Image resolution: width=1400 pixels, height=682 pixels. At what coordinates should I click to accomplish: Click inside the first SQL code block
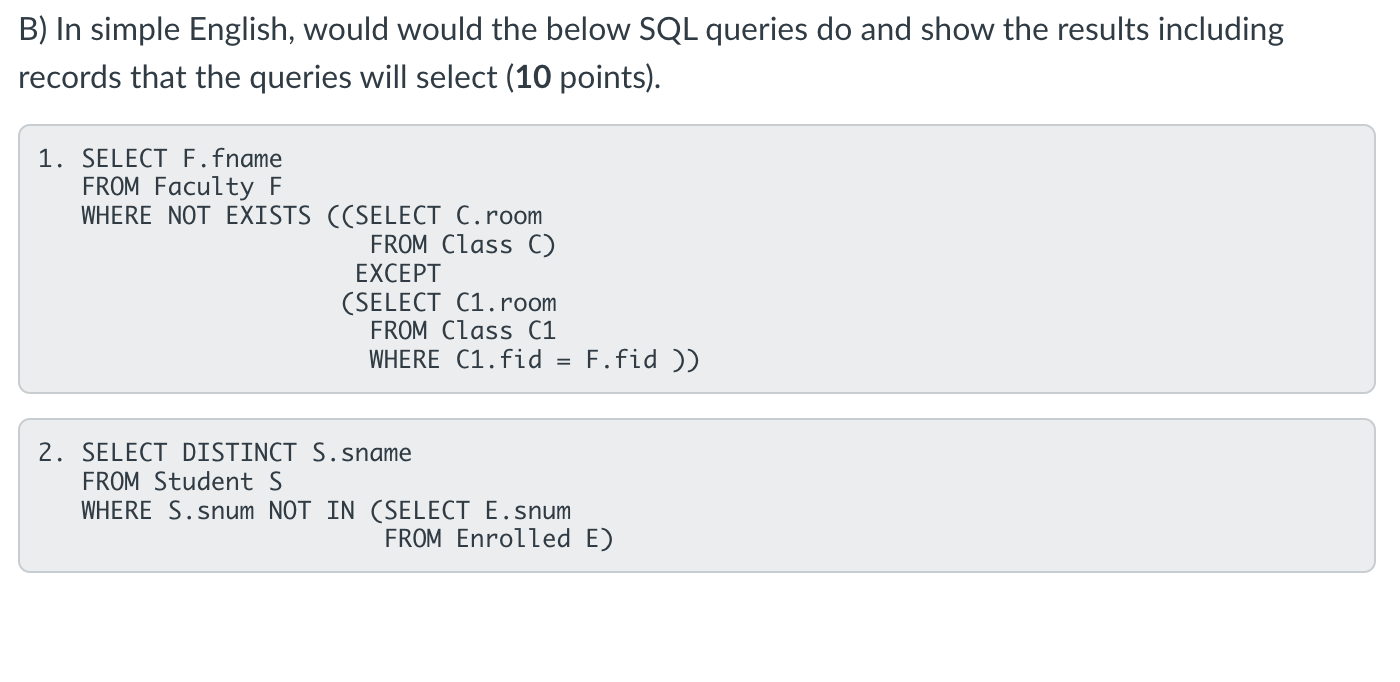pyautogui.click(x=697, y=259)
